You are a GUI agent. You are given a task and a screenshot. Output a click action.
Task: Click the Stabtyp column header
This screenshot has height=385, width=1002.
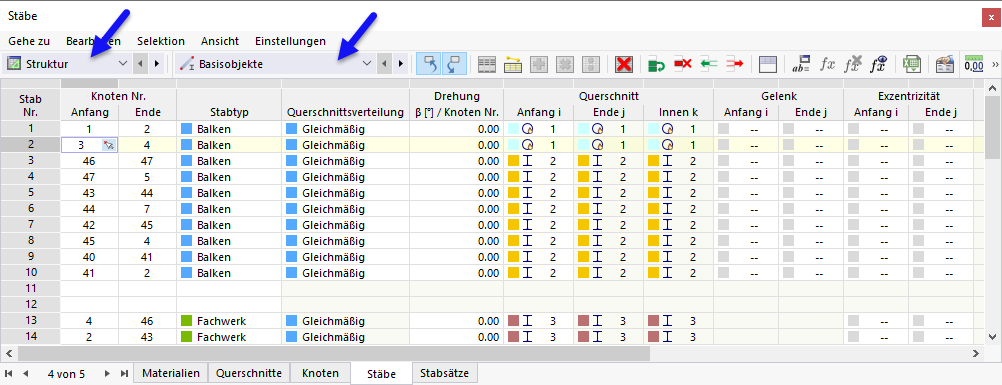point(229,113)
